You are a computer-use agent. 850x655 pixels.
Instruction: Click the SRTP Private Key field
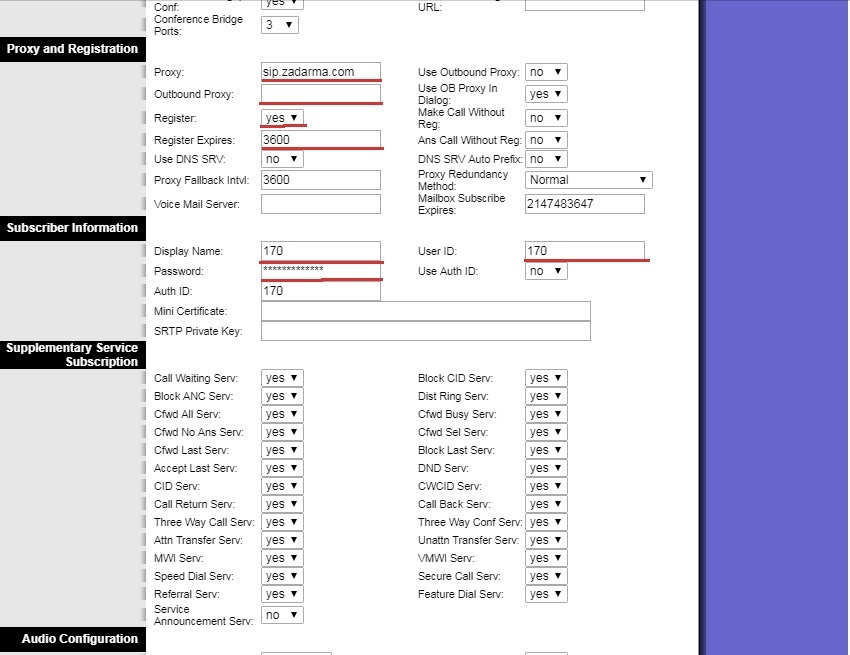[426, 331]
